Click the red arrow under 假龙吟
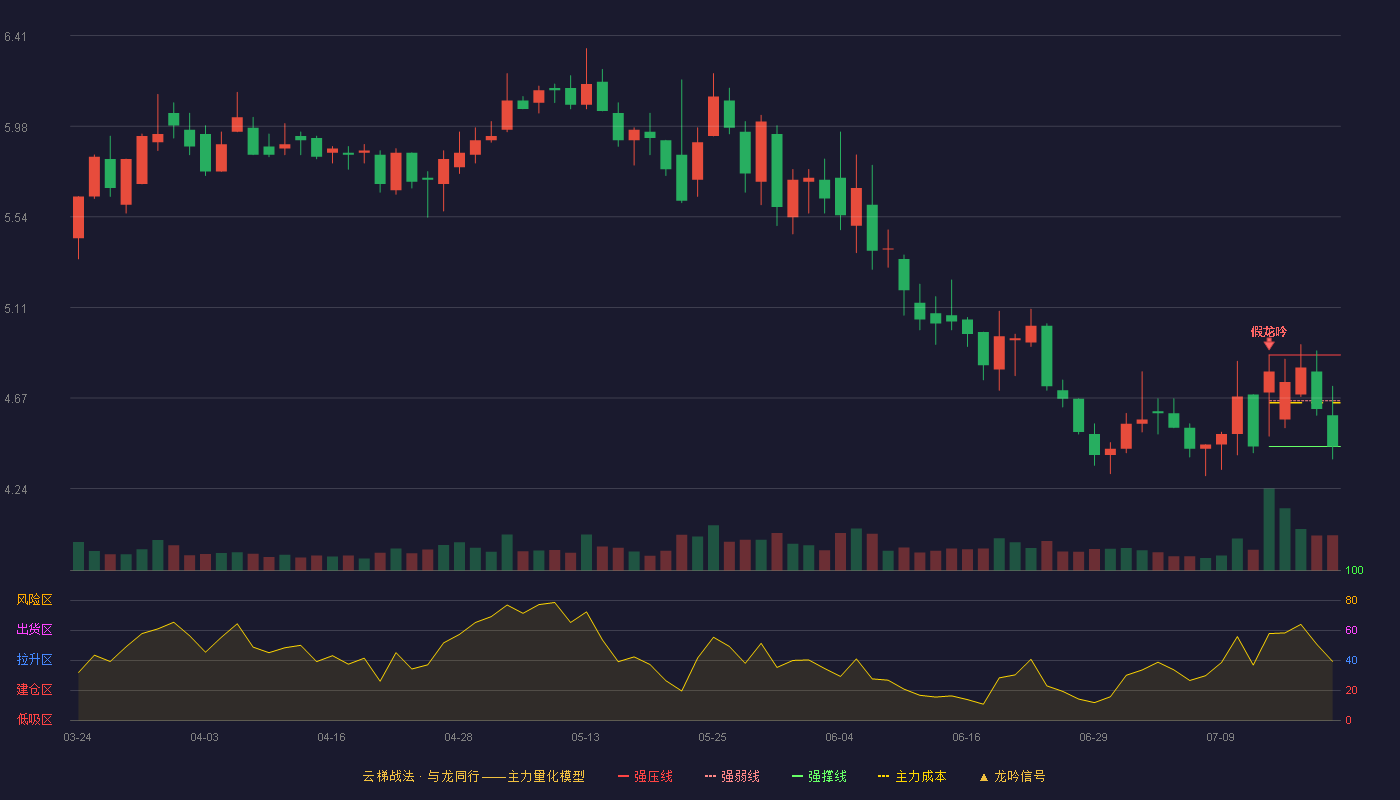1400x800 pixels. coord(1269,345)
